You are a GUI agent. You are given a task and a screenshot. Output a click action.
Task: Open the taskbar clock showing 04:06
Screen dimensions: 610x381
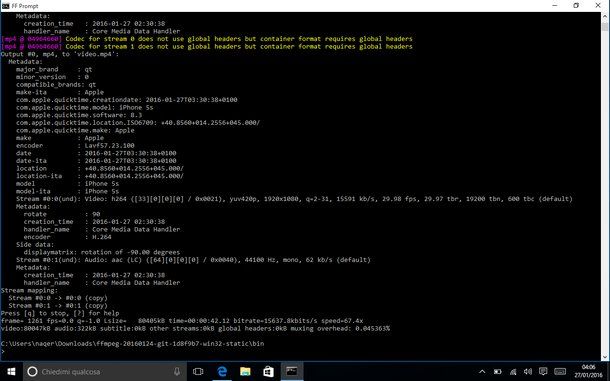click(589, 372)
